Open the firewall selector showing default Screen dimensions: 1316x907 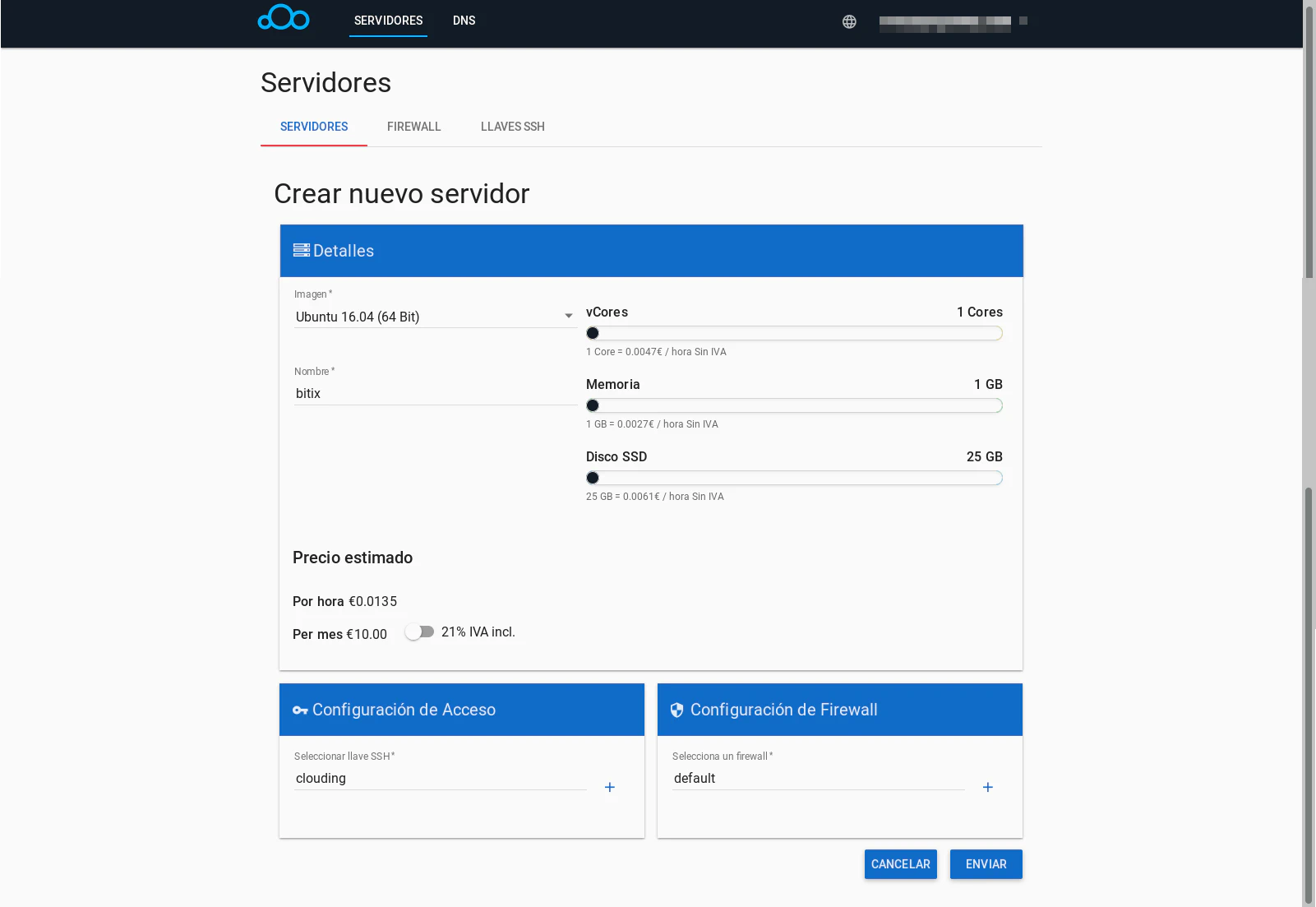tap(818, 779)
